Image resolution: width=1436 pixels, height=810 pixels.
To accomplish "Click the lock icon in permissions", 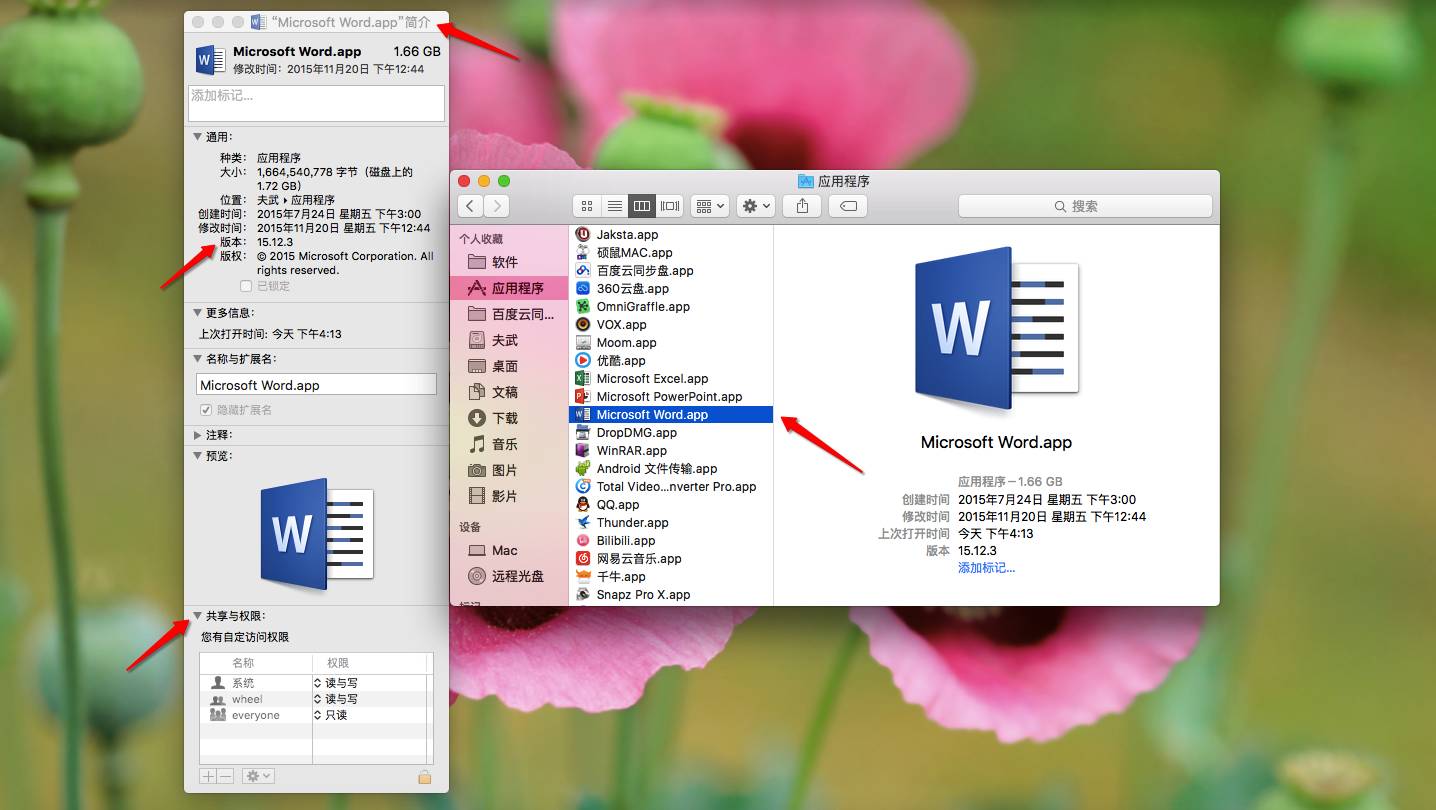I will point(424,777).
